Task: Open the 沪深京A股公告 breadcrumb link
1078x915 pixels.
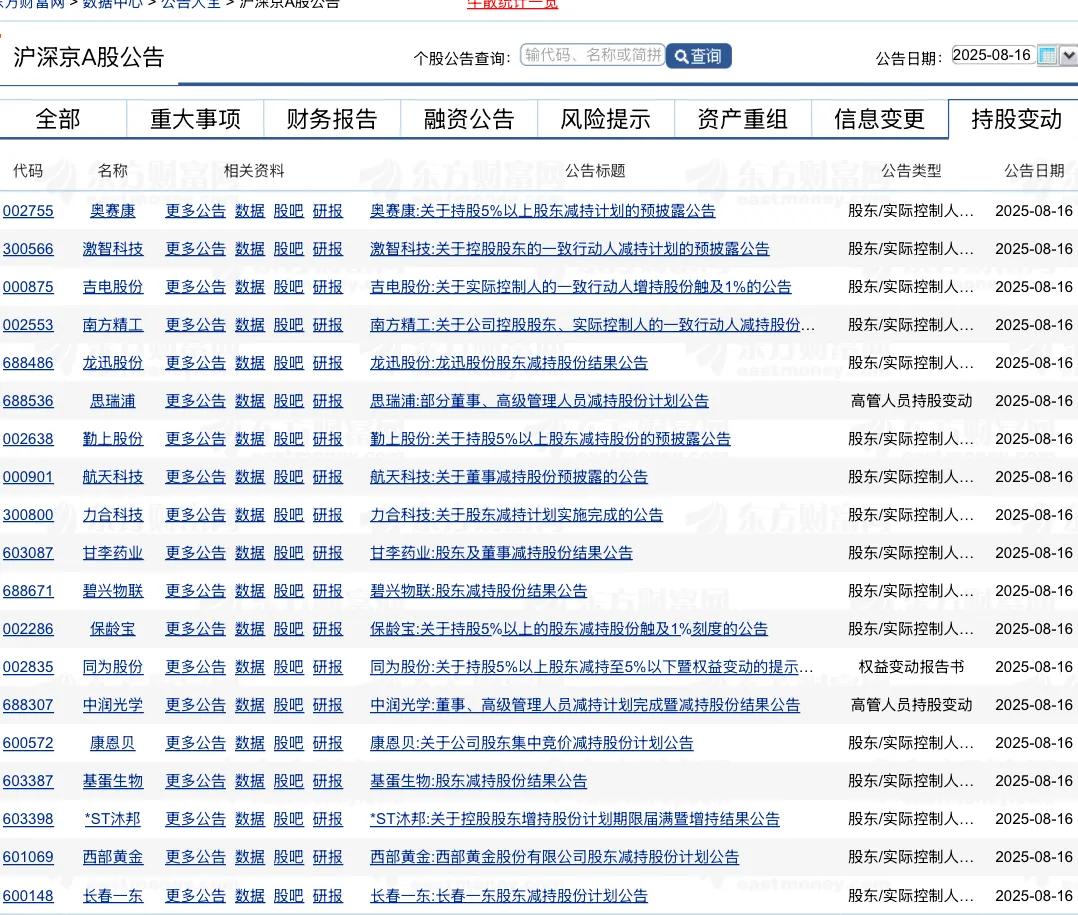Action: click(289, 3)
